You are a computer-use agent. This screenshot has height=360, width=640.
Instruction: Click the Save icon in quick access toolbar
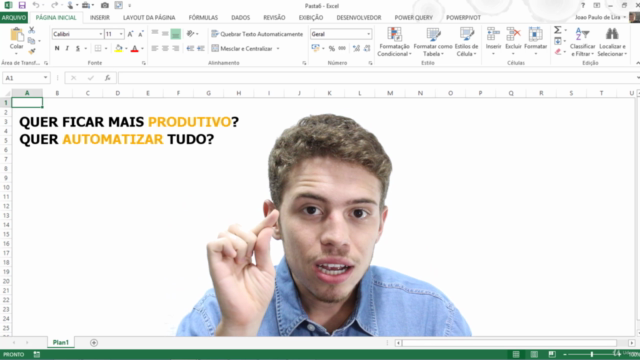point(22,5)
